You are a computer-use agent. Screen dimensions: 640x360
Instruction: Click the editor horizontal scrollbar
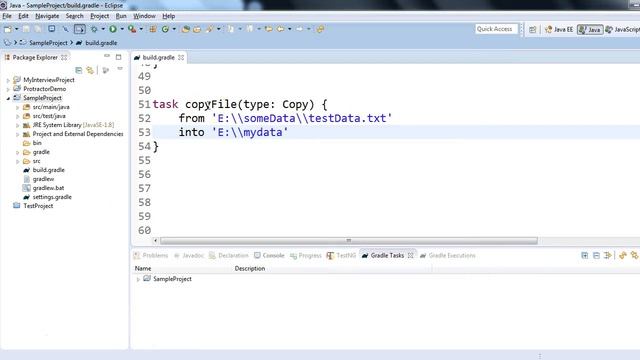pyautogui.click(x=349, y=240)
